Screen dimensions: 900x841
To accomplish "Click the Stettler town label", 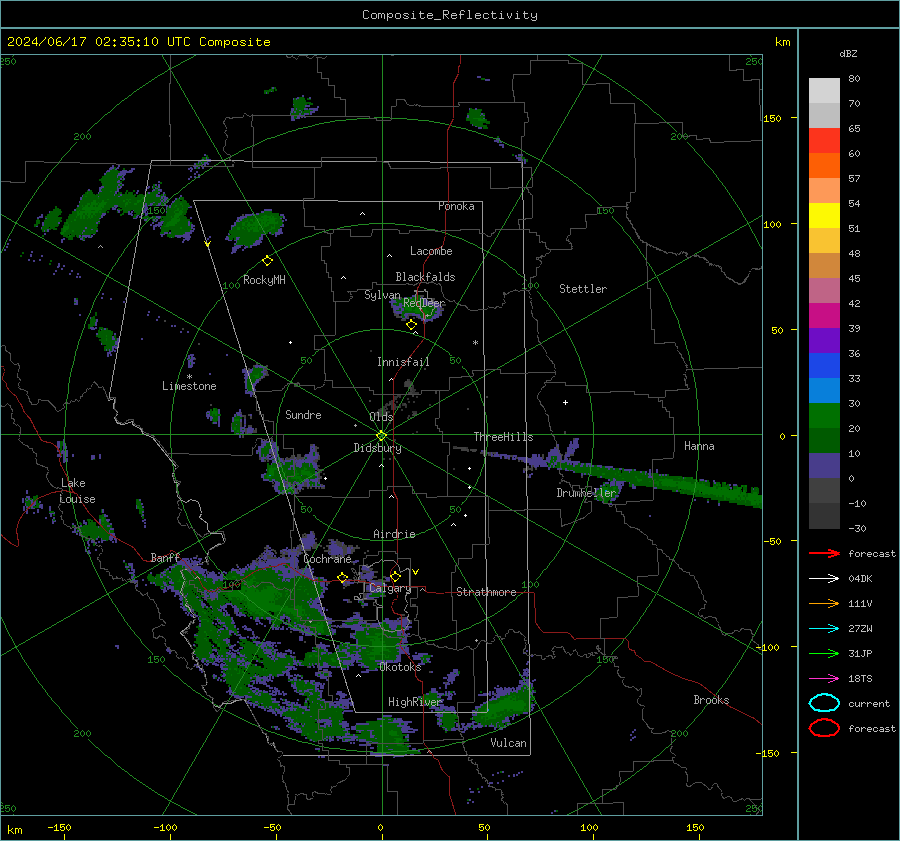I will point(583,289).
